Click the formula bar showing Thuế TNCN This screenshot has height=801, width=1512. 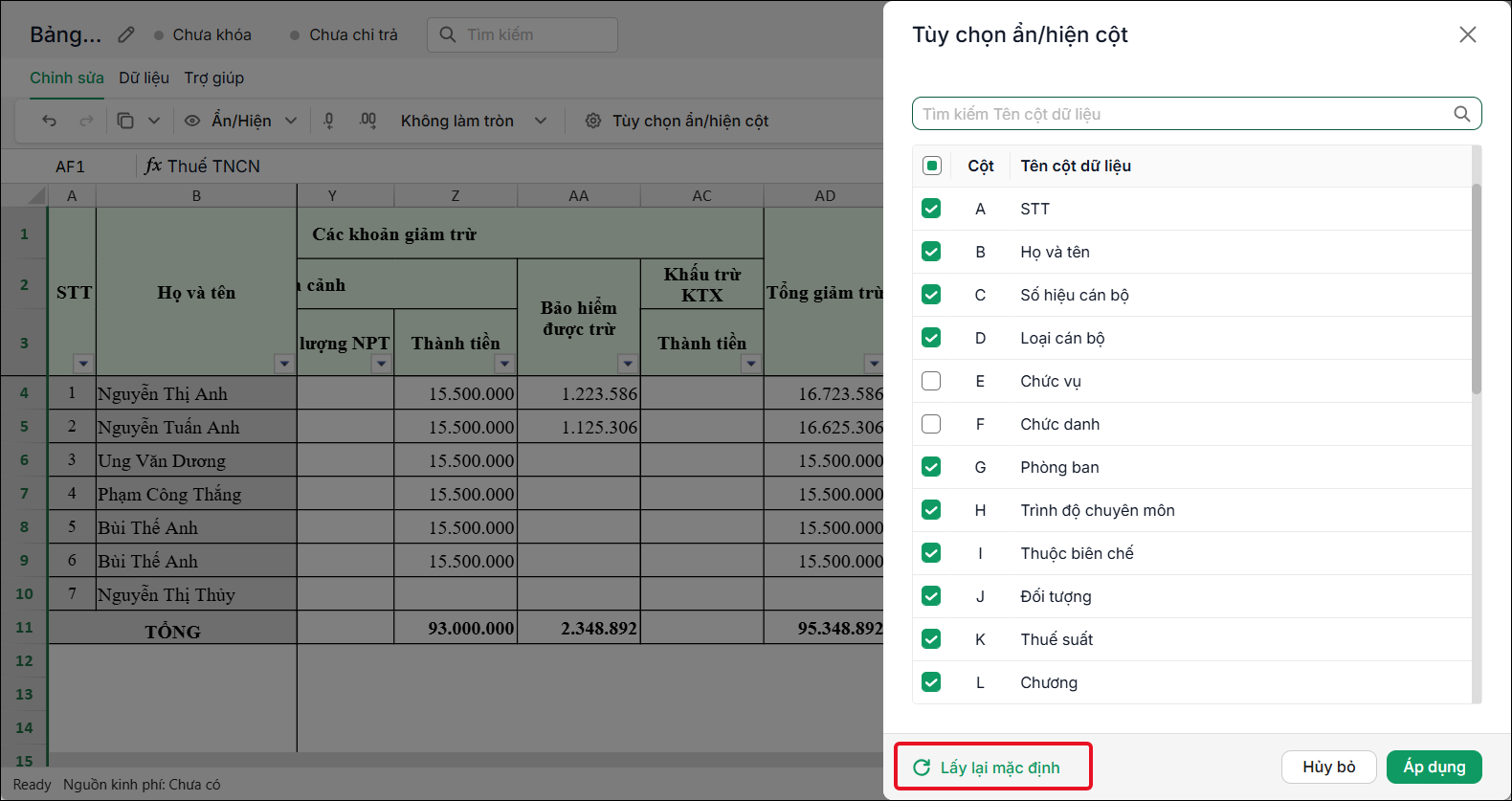coord(524,166)
